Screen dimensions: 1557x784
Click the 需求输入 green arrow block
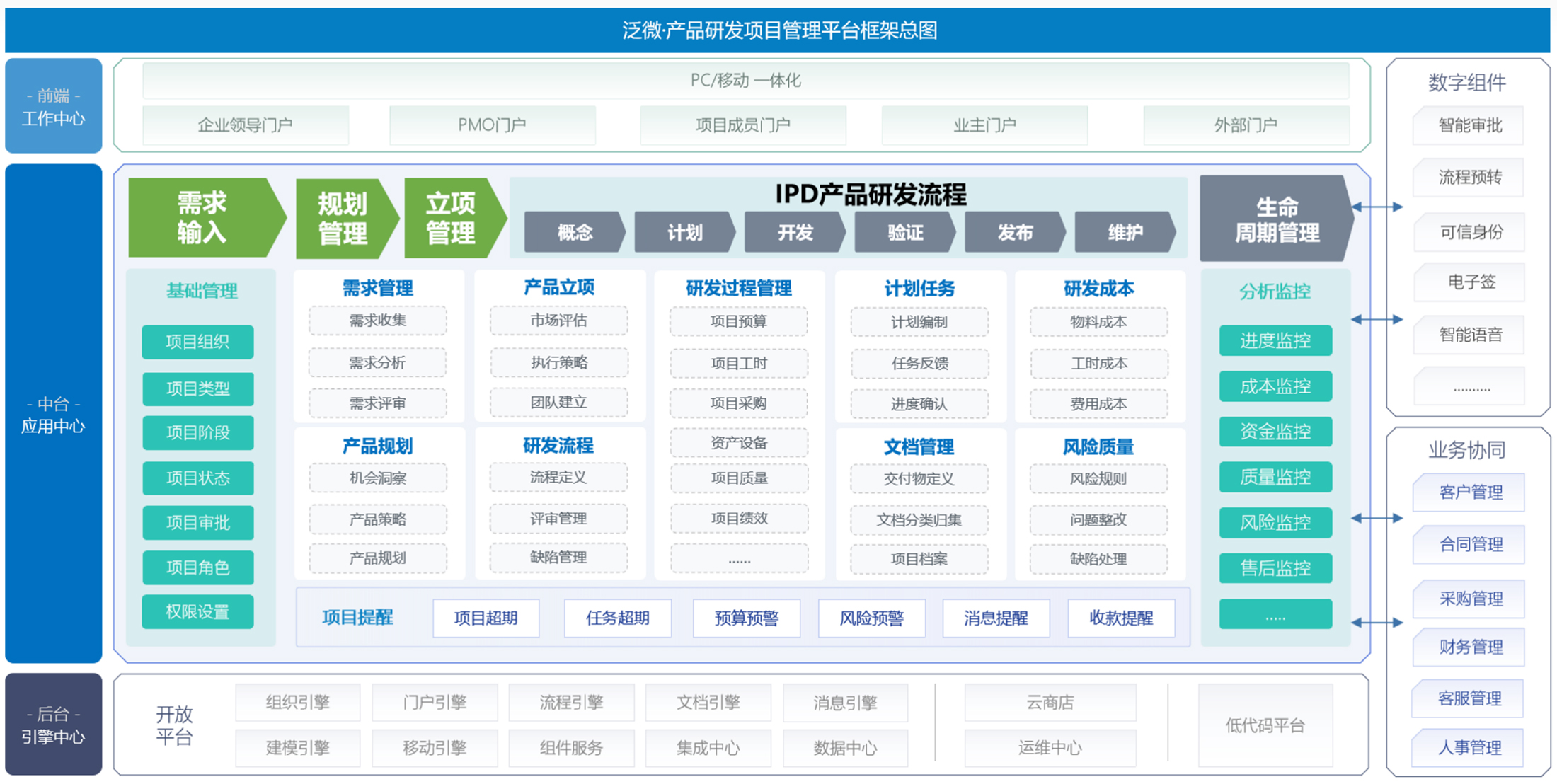202,217
